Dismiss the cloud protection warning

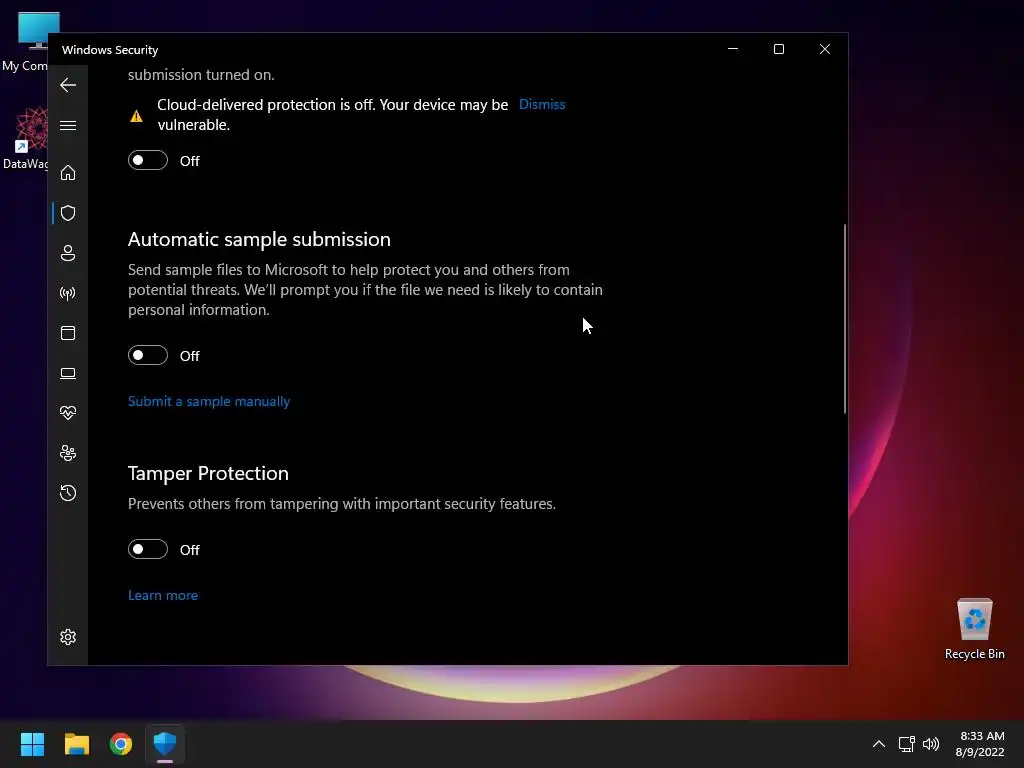coord(542,104)
